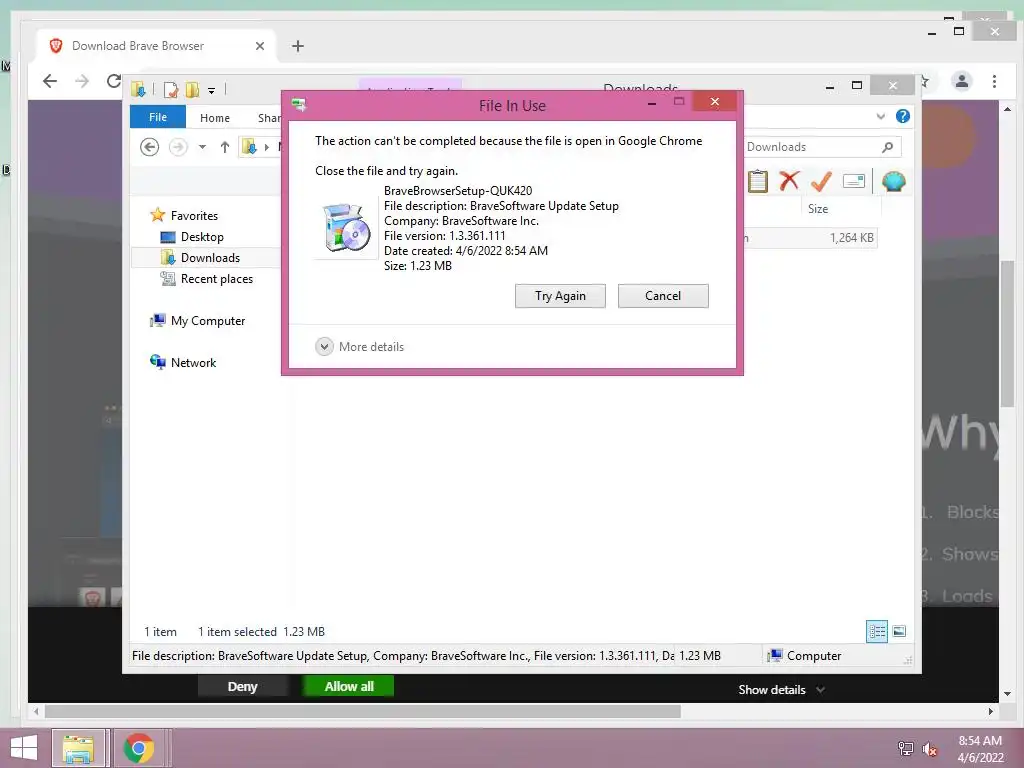Open File Explorer from taskbar

coord(78,748)
